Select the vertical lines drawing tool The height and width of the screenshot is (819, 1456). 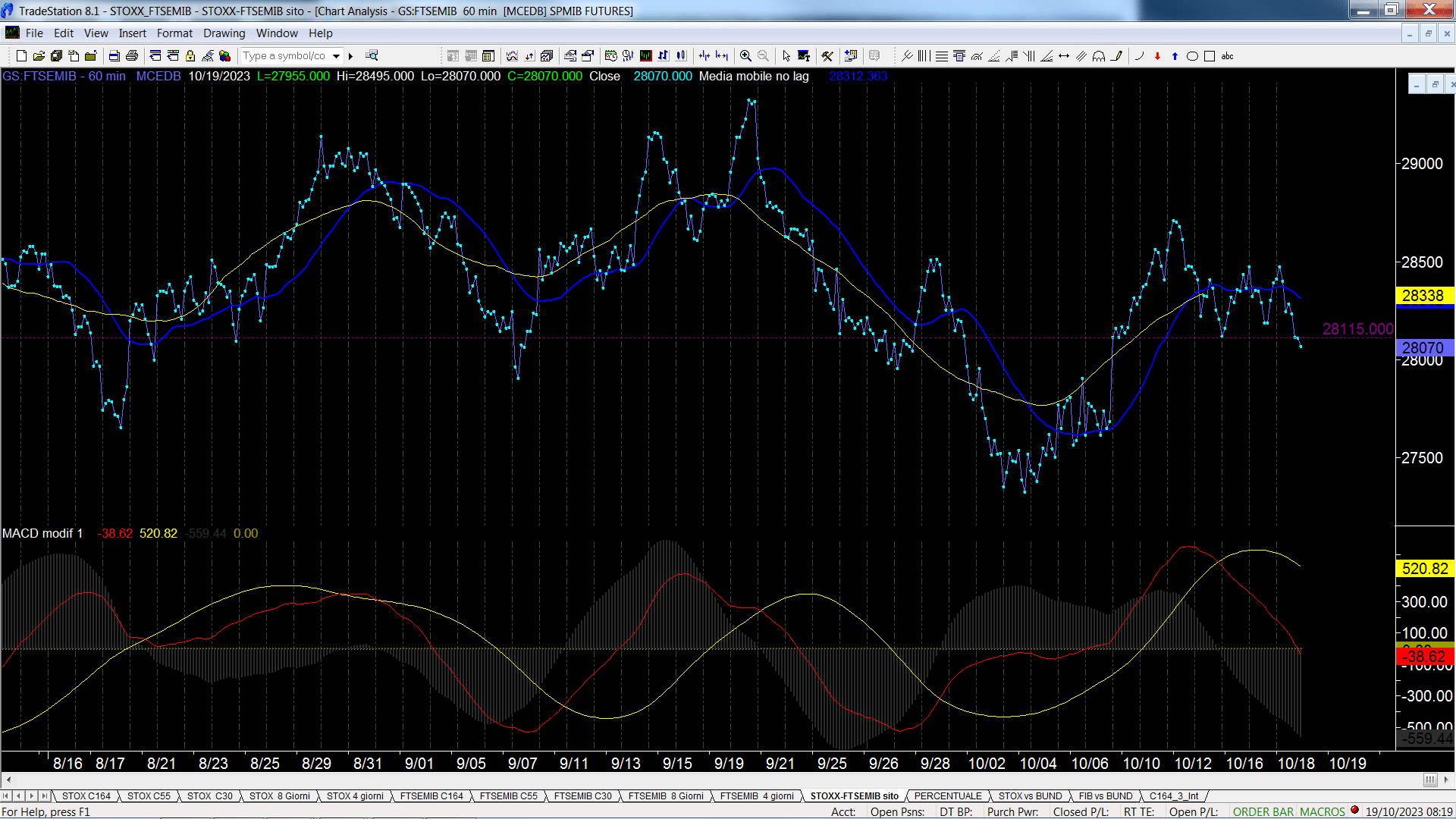pyautogui.click(x=924, y=56)
